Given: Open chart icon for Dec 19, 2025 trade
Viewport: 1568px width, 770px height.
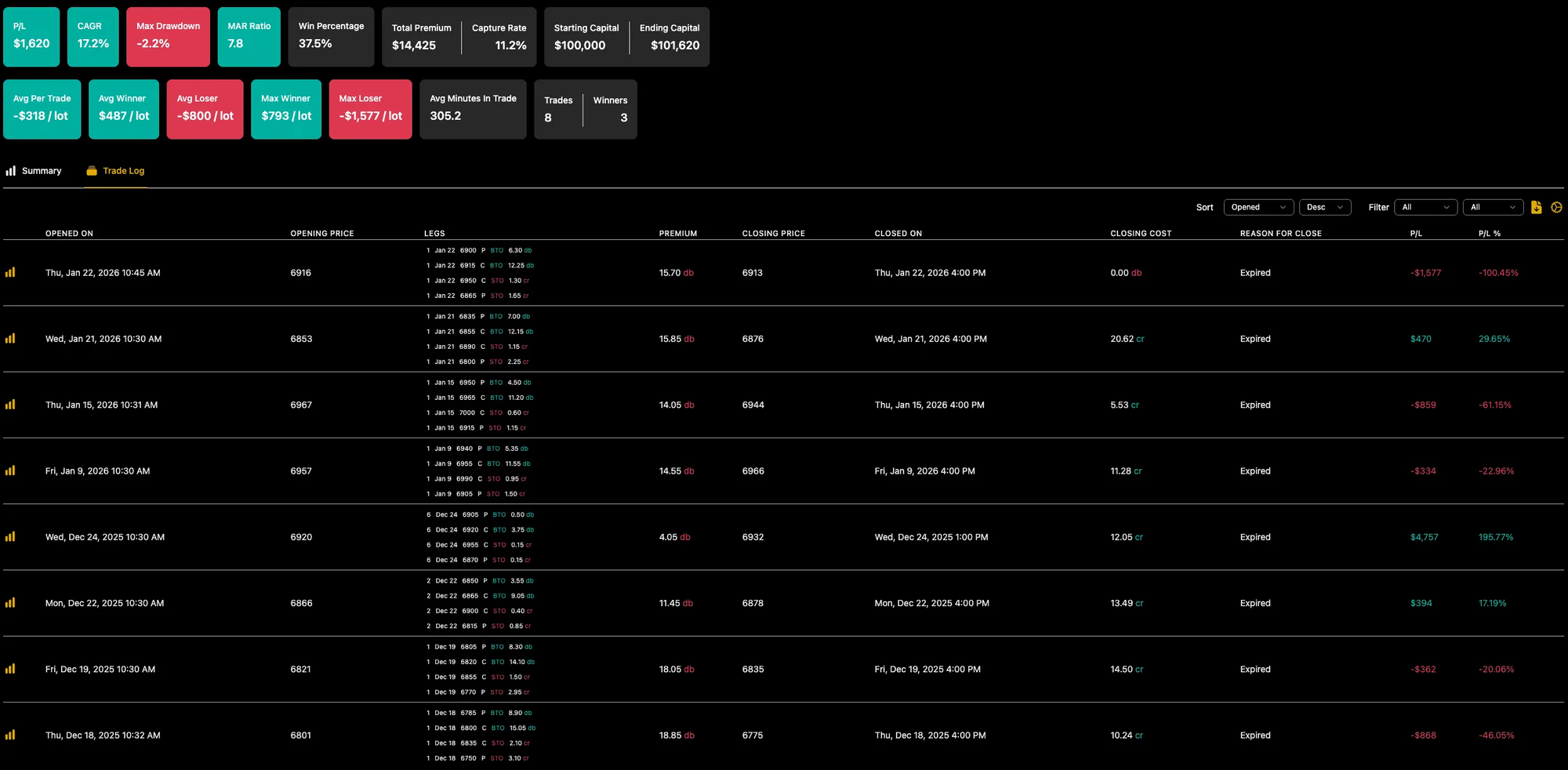Looking at the screenshot, I should (x=10, y=669).
